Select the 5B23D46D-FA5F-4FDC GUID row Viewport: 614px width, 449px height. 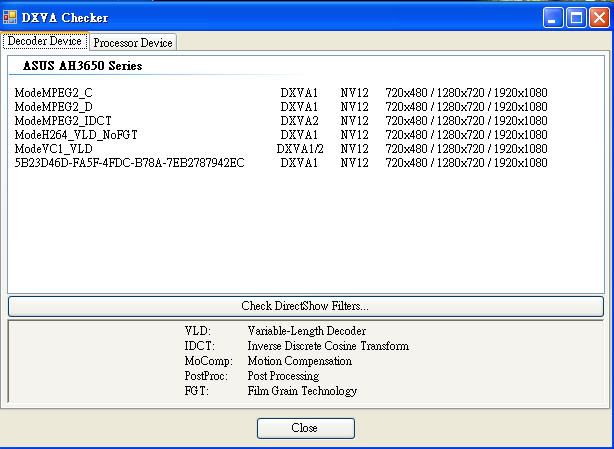(281, 163)
